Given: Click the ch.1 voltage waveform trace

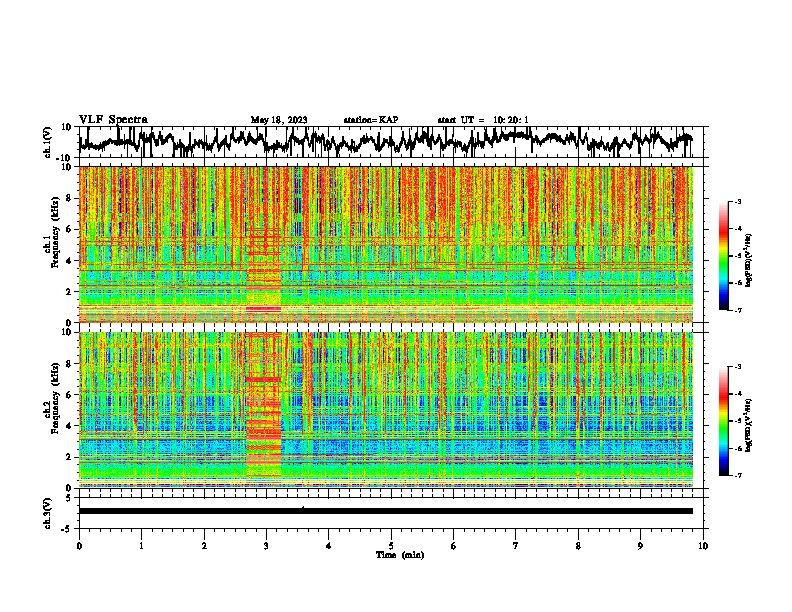Looking at the screenshot, I should [385, 141].
